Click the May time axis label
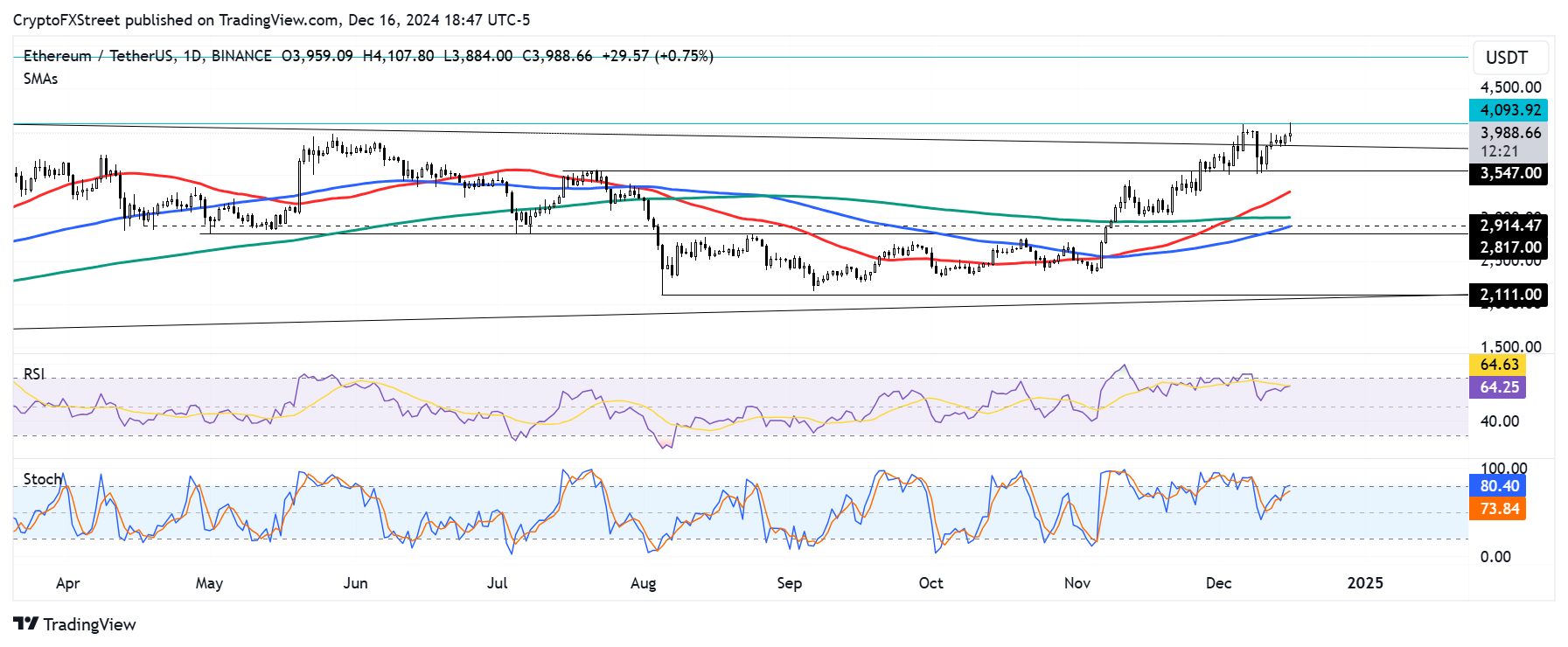The height and width of the screenshot is (647, 1568). 209,583
